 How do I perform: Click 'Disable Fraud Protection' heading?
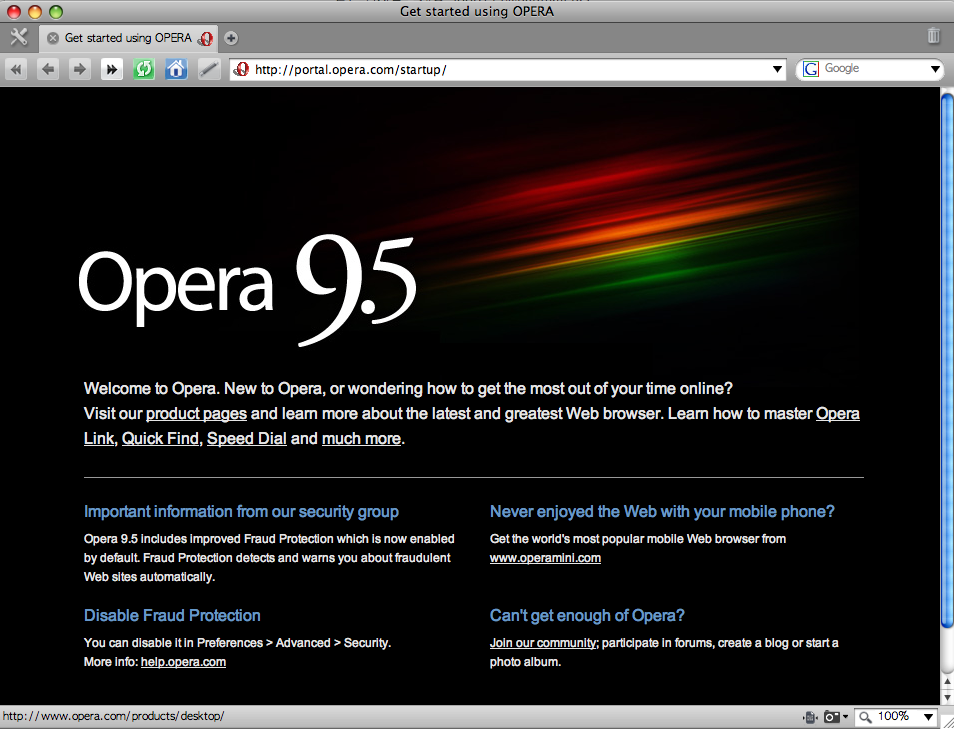tap(172, 616)
